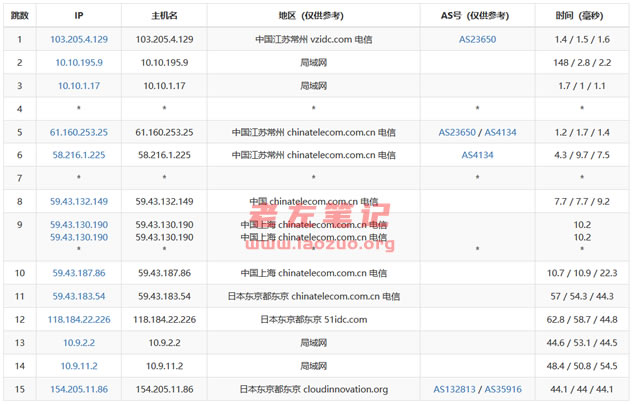Select hop 10 region 中国上海 chinatelecom.com.cn
Image resolution: width=632 pixels, height=404 pixels.
314,273
